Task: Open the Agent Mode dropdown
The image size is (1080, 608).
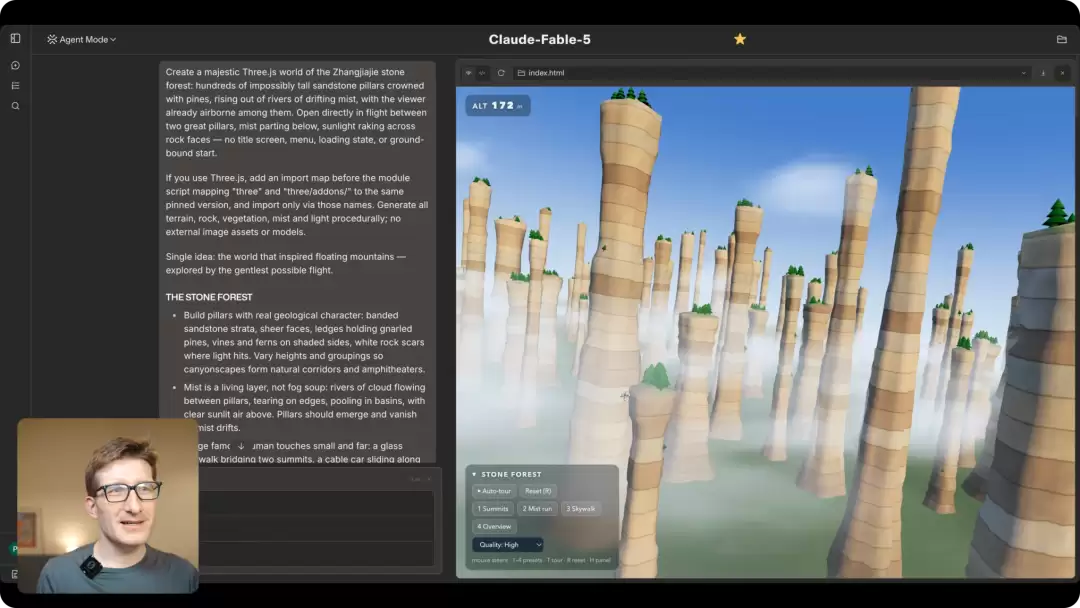Action: pyautogui.click(x=82, y=39)
